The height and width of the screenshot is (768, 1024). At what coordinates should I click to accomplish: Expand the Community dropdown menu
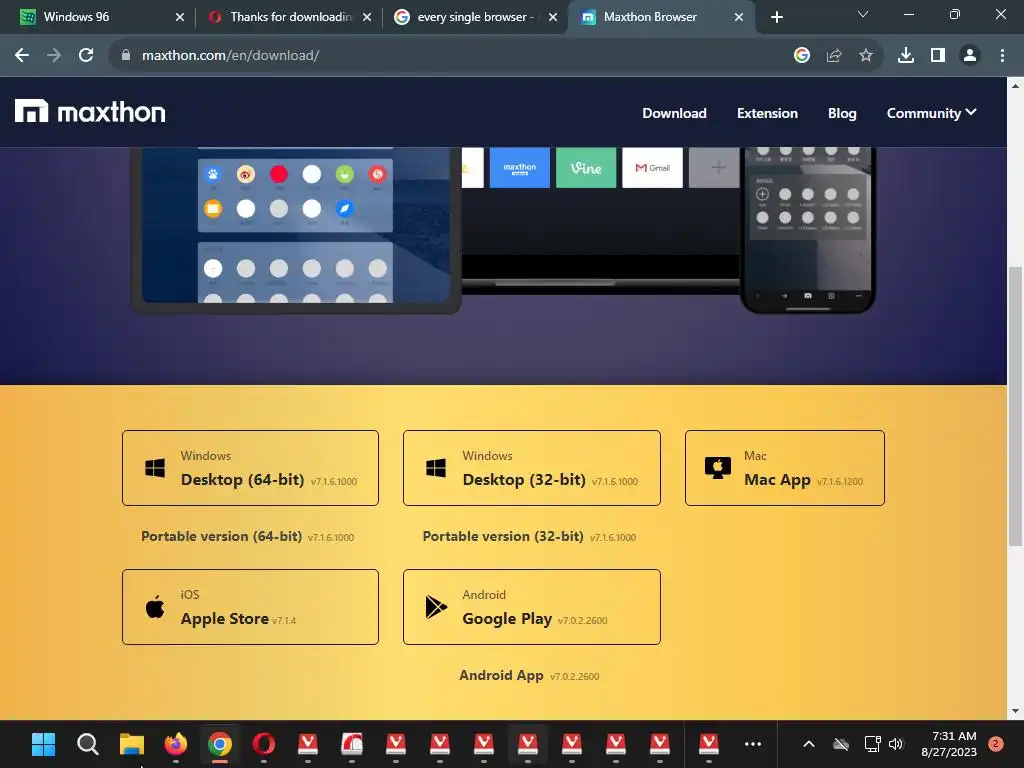pos(931,113)
